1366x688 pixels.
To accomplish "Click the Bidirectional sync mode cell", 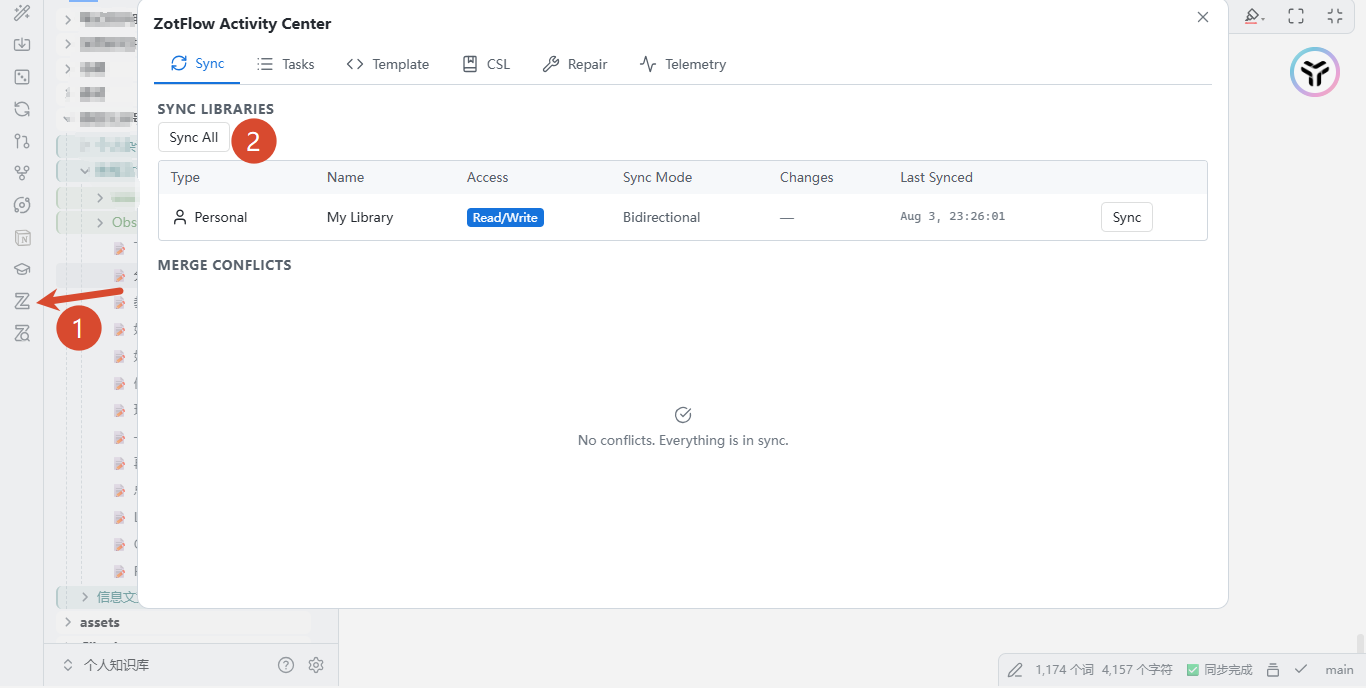I will coord(661,217).
